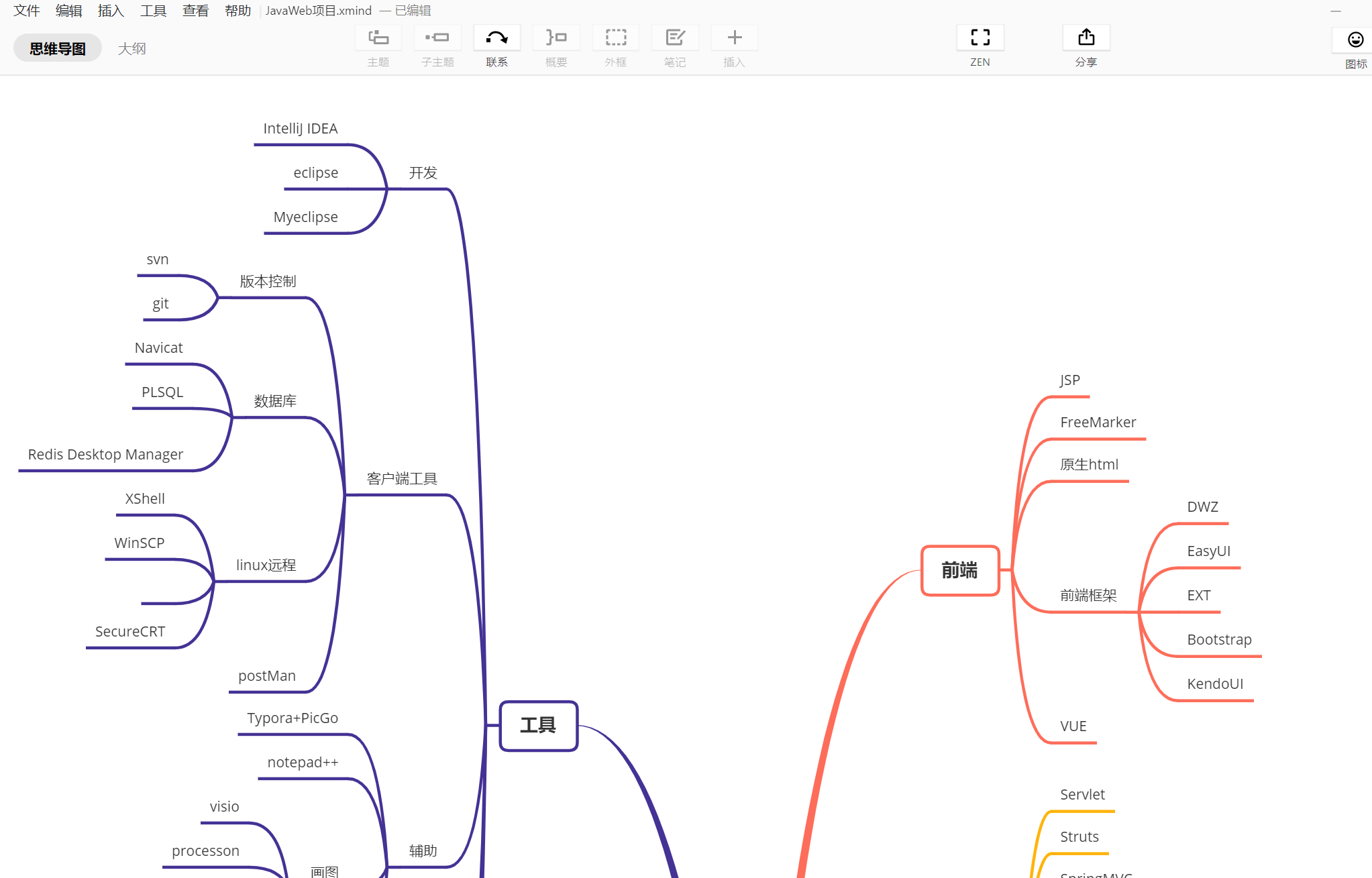Open the File (文件) menu
Image resolution: width=1372 pixels, height=878 pixels.
27,11
